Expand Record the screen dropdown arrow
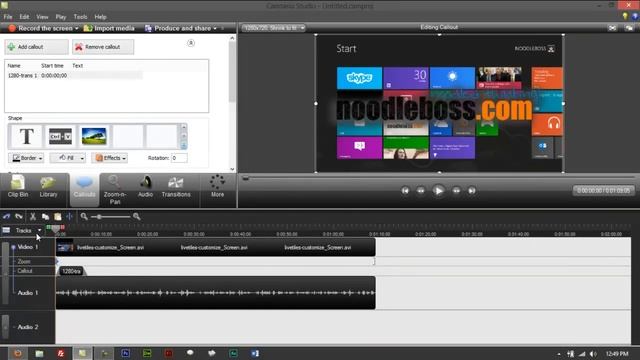640x360 pixels. pos(76,29)
